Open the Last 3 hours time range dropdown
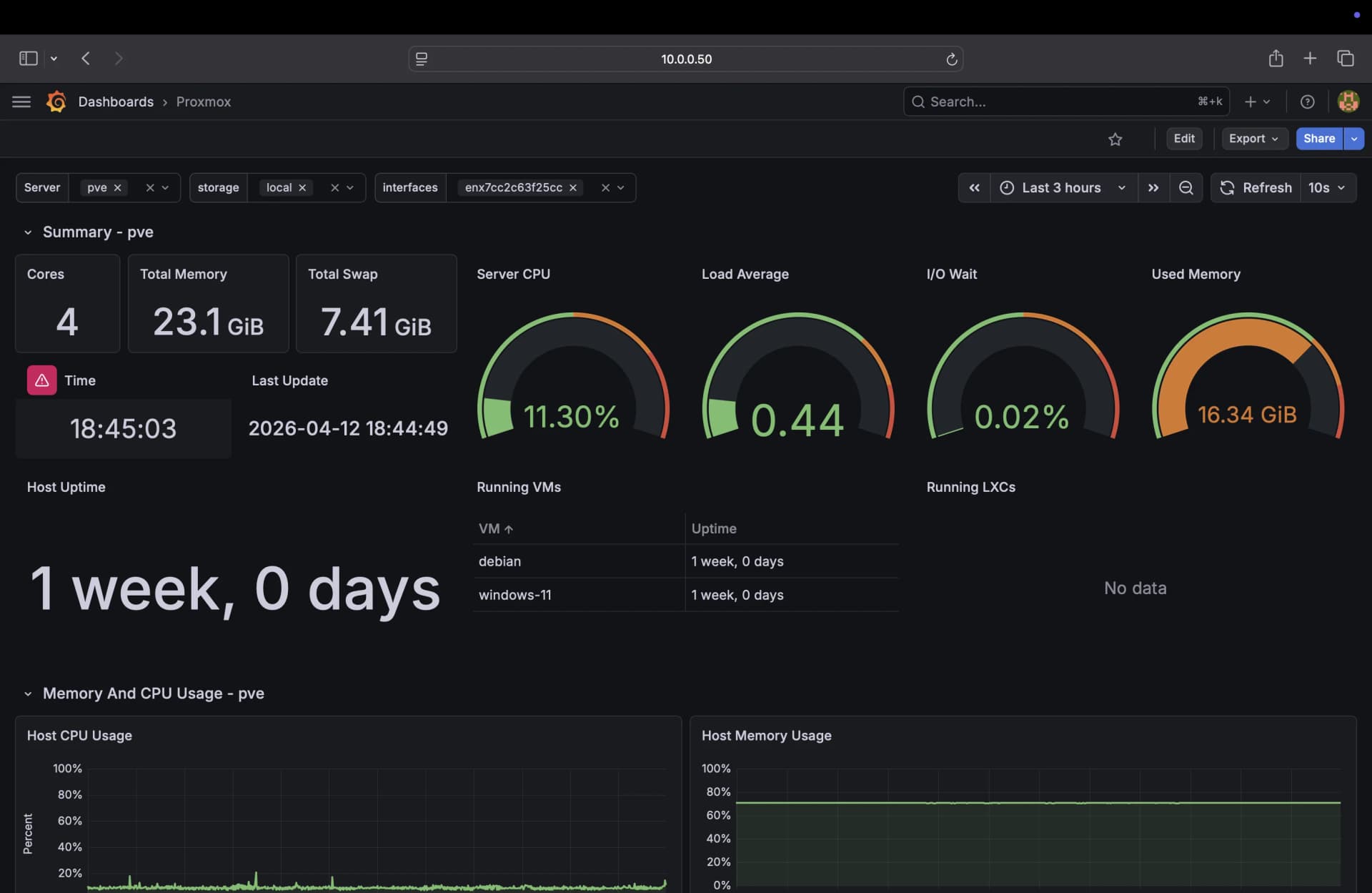 [x=1063, y=187]
